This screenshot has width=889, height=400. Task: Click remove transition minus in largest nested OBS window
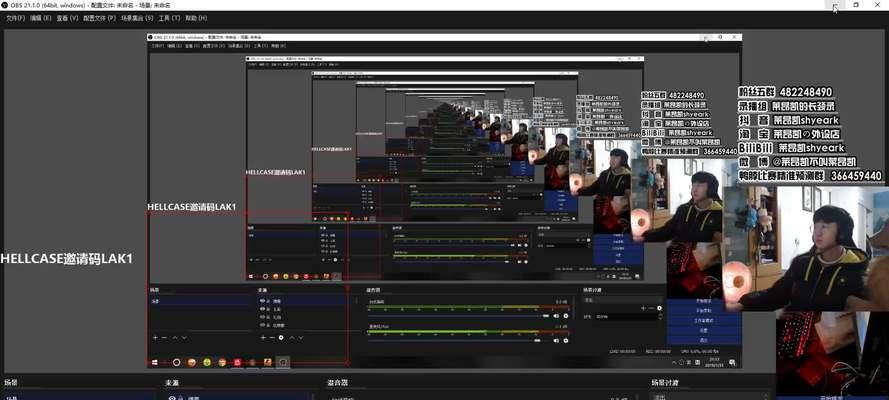651,308
